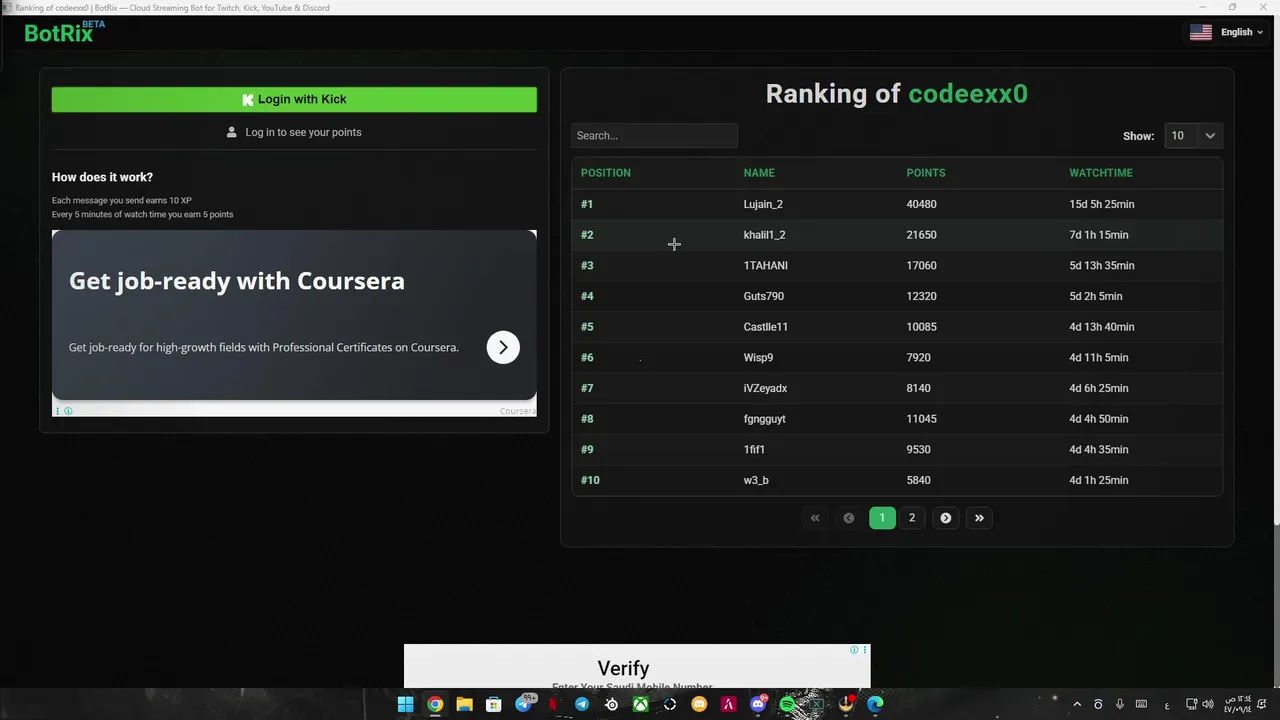This screenshot has height=720, width=1280.
Task: Click watchtime 15d 5h 25min
Action: (1102, 204)
